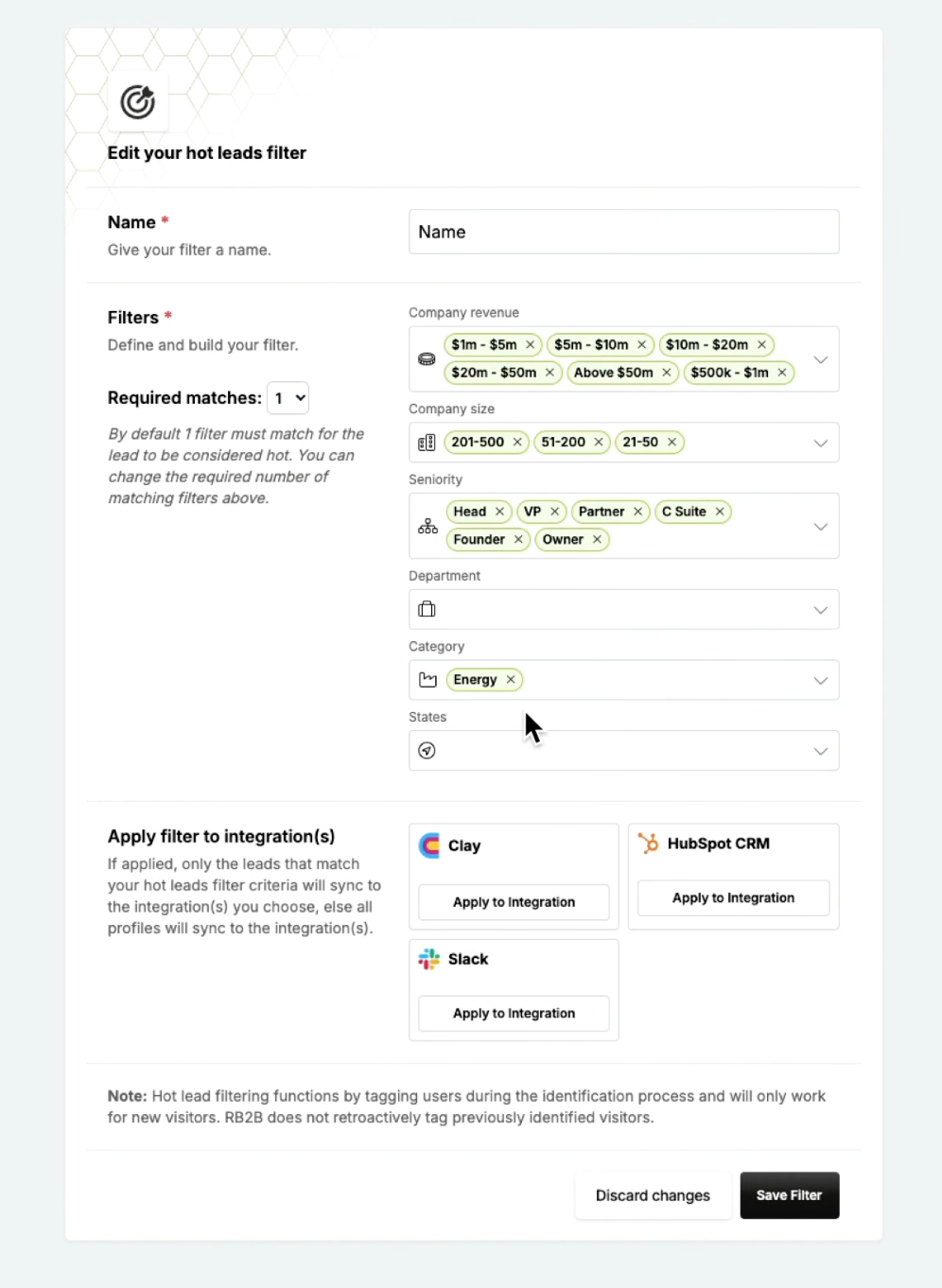The image size is (942, 1288).
Task: Click the Seniority hierarchy icon
Action: point(427,526)
